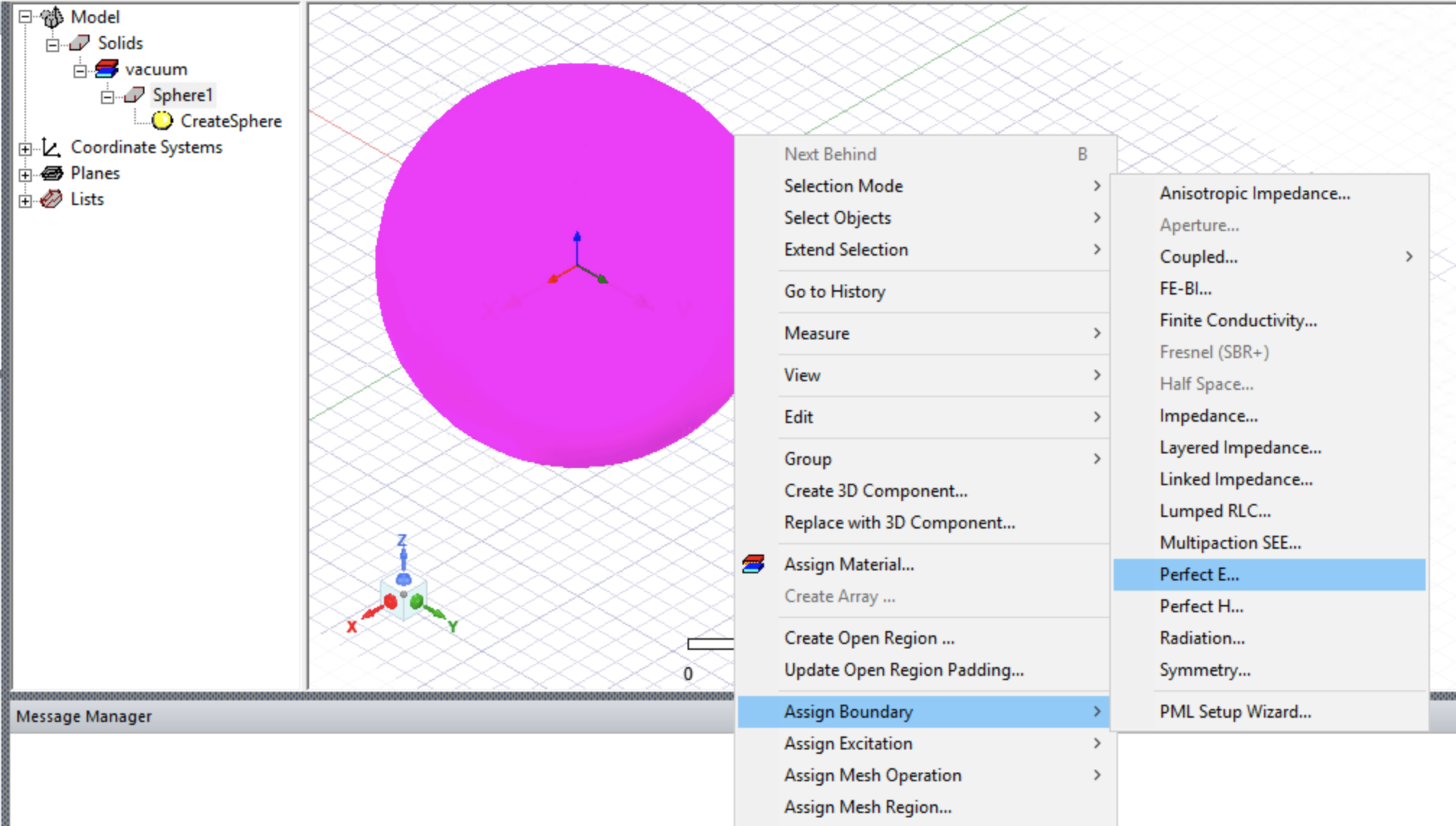Image resolution: width=1456 pixels, height=826 pixels.
Task: Click the Solids folder icon
Action: click(79, 43)
